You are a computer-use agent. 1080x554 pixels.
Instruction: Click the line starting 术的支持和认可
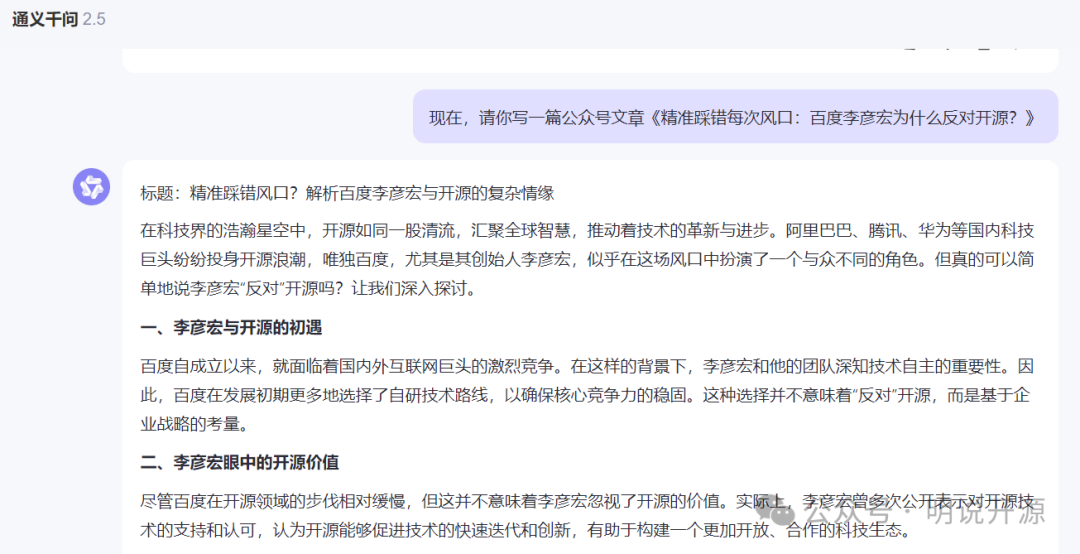coord(526,531)
